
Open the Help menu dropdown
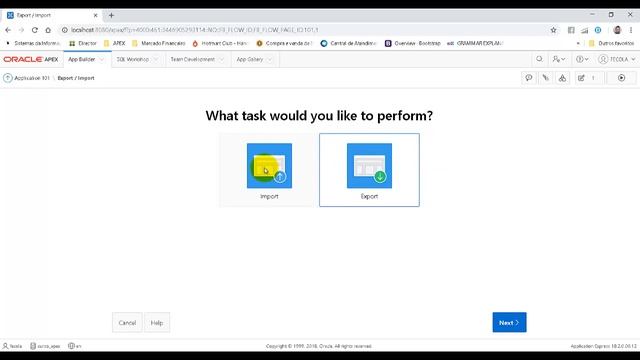point(582,59)
